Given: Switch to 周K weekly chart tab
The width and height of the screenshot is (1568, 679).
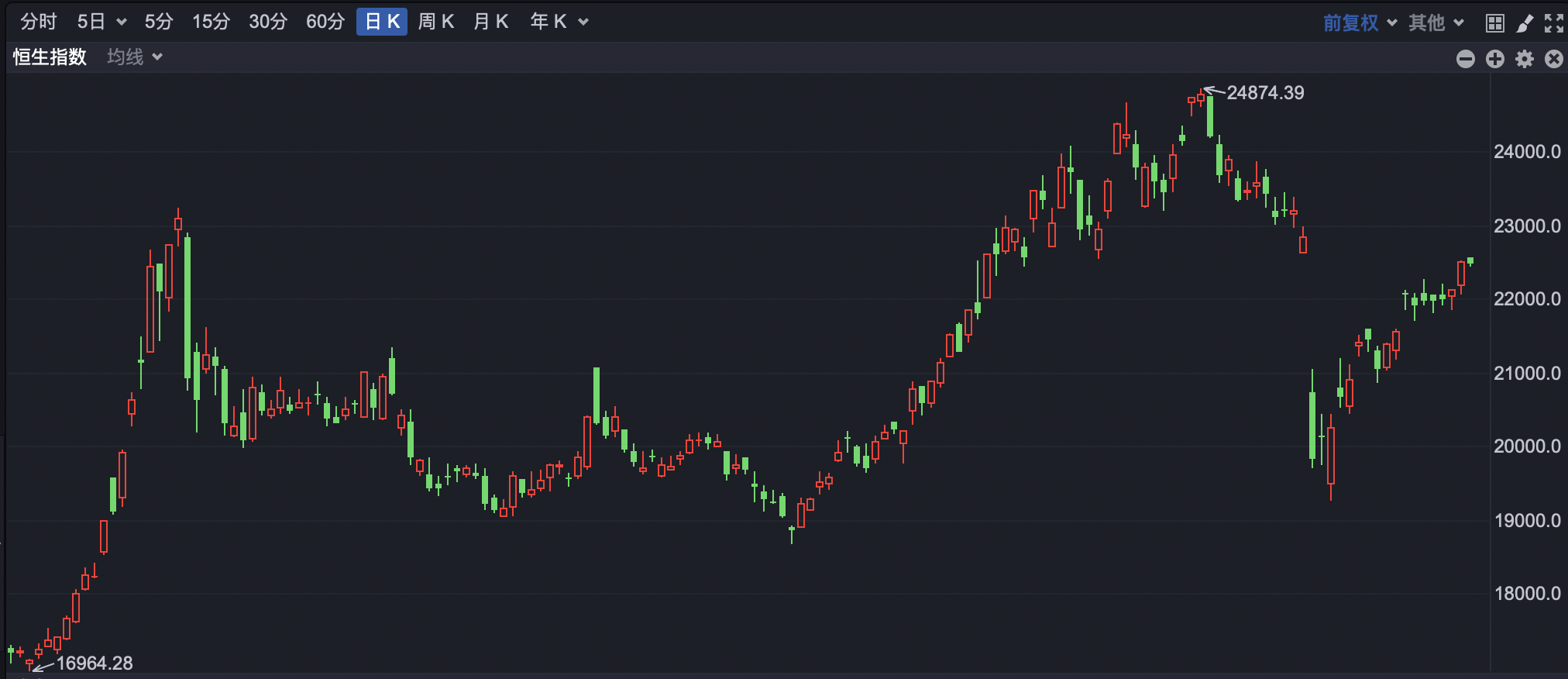Looking at the screenshot, I should click(435, 22).
